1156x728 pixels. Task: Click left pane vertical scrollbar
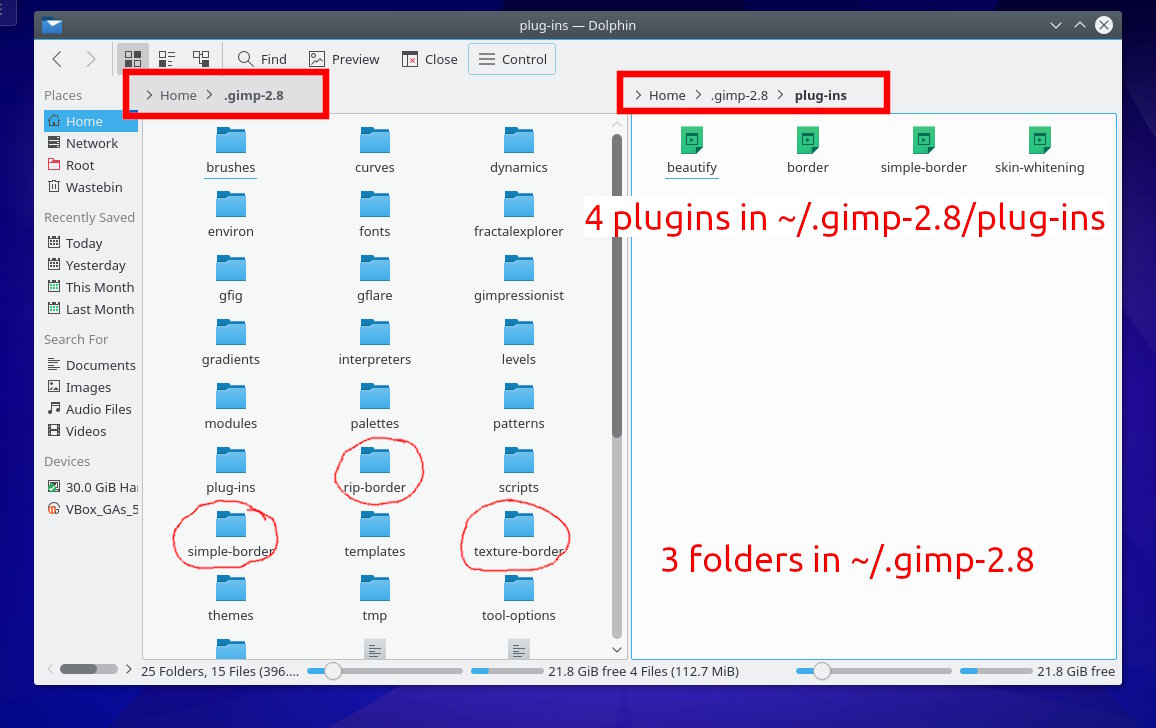(617, 286)
